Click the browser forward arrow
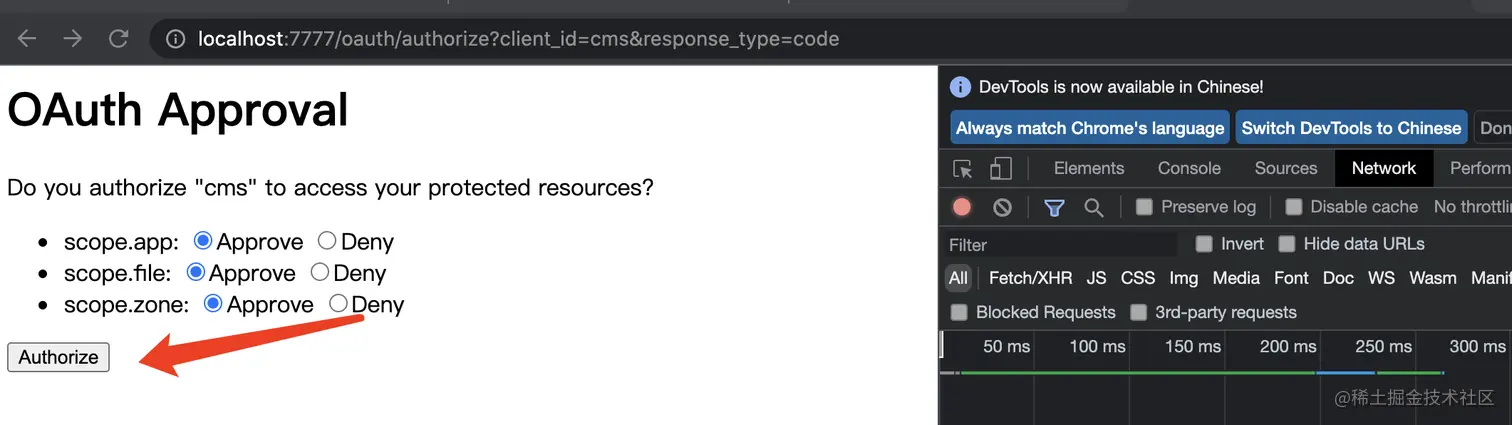The height and width of the screenshot is (425, 1512). (73, 39)
